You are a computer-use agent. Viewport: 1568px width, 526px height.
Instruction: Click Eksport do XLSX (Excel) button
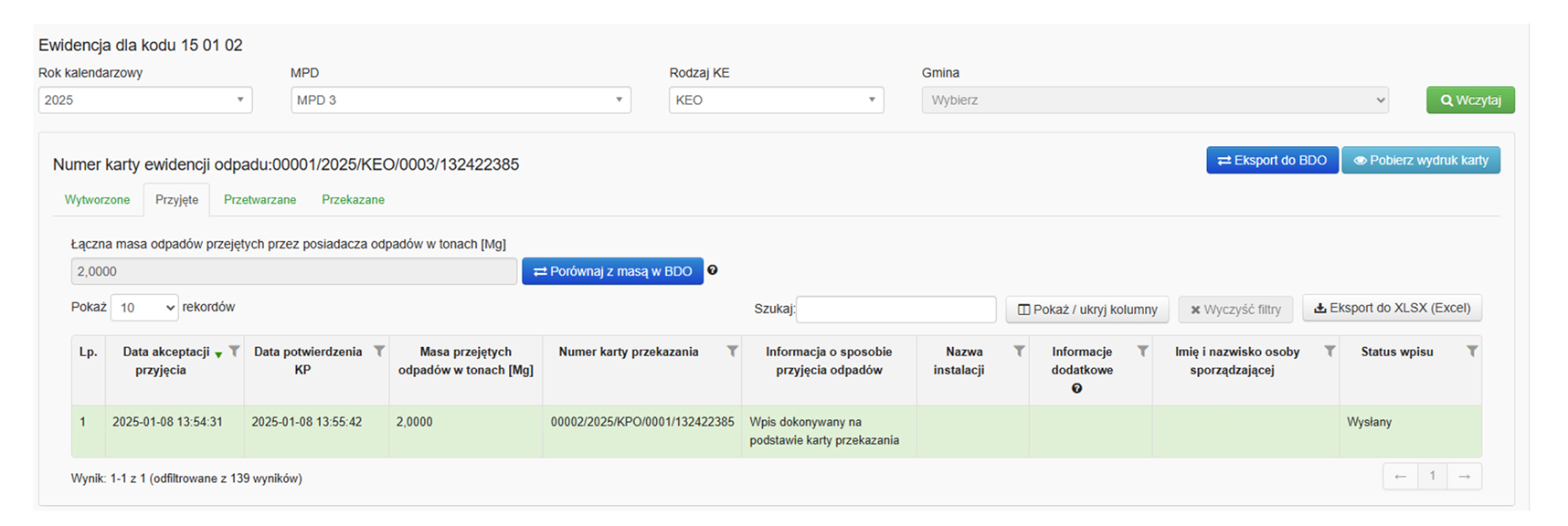tap(1392, 309)
